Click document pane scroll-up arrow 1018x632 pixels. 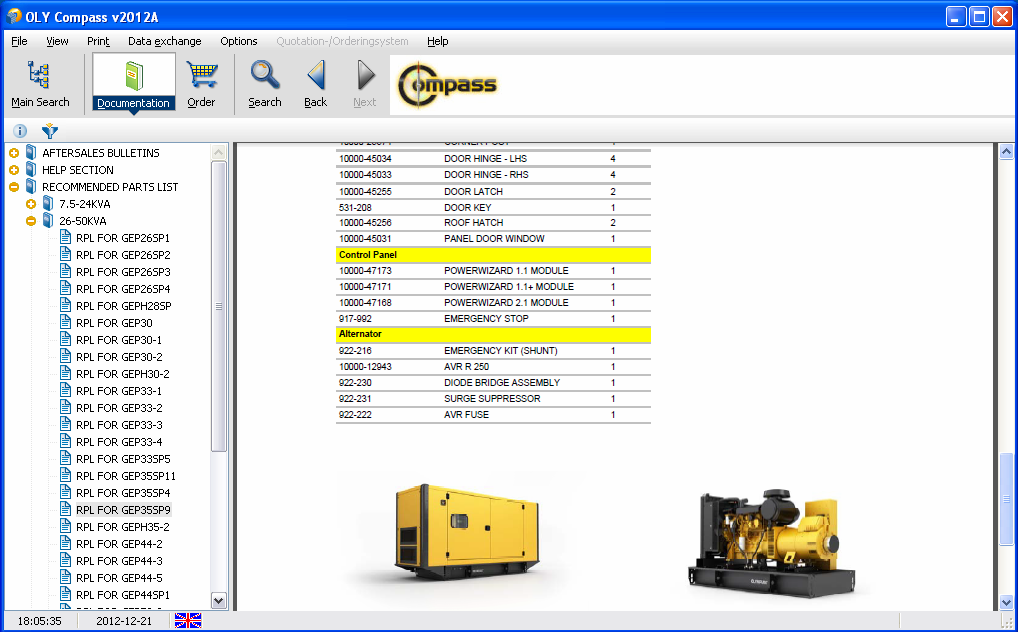1006,152
